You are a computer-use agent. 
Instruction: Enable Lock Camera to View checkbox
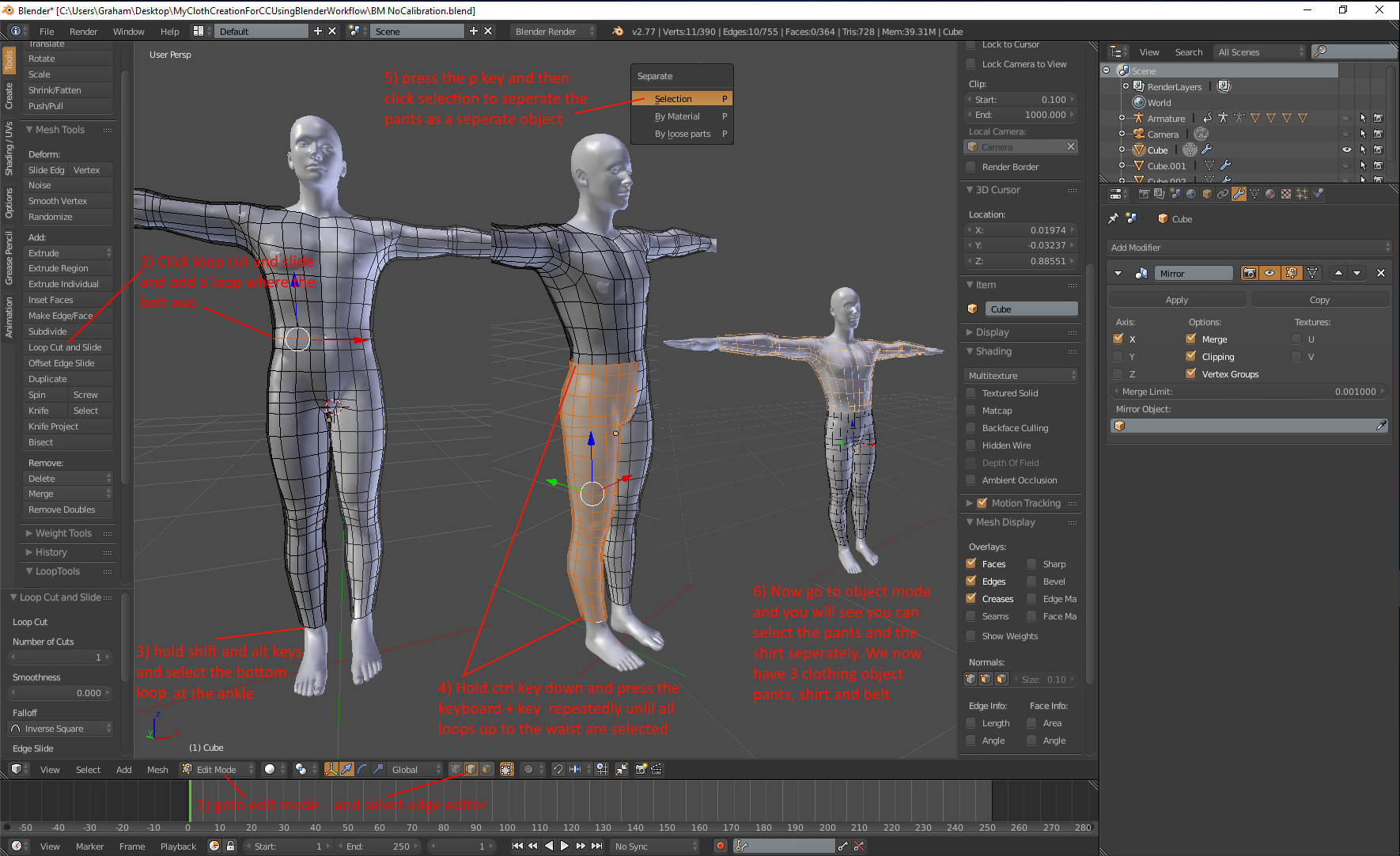[971, 64]
